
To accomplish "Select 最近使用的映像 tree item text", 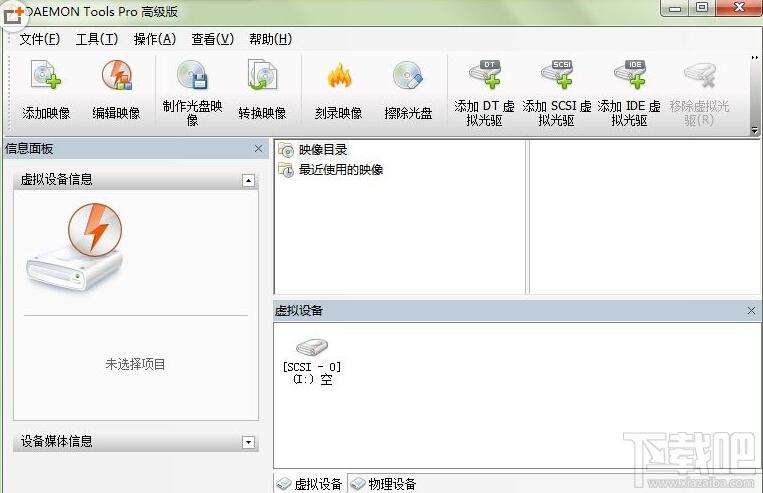I will 341,170.
